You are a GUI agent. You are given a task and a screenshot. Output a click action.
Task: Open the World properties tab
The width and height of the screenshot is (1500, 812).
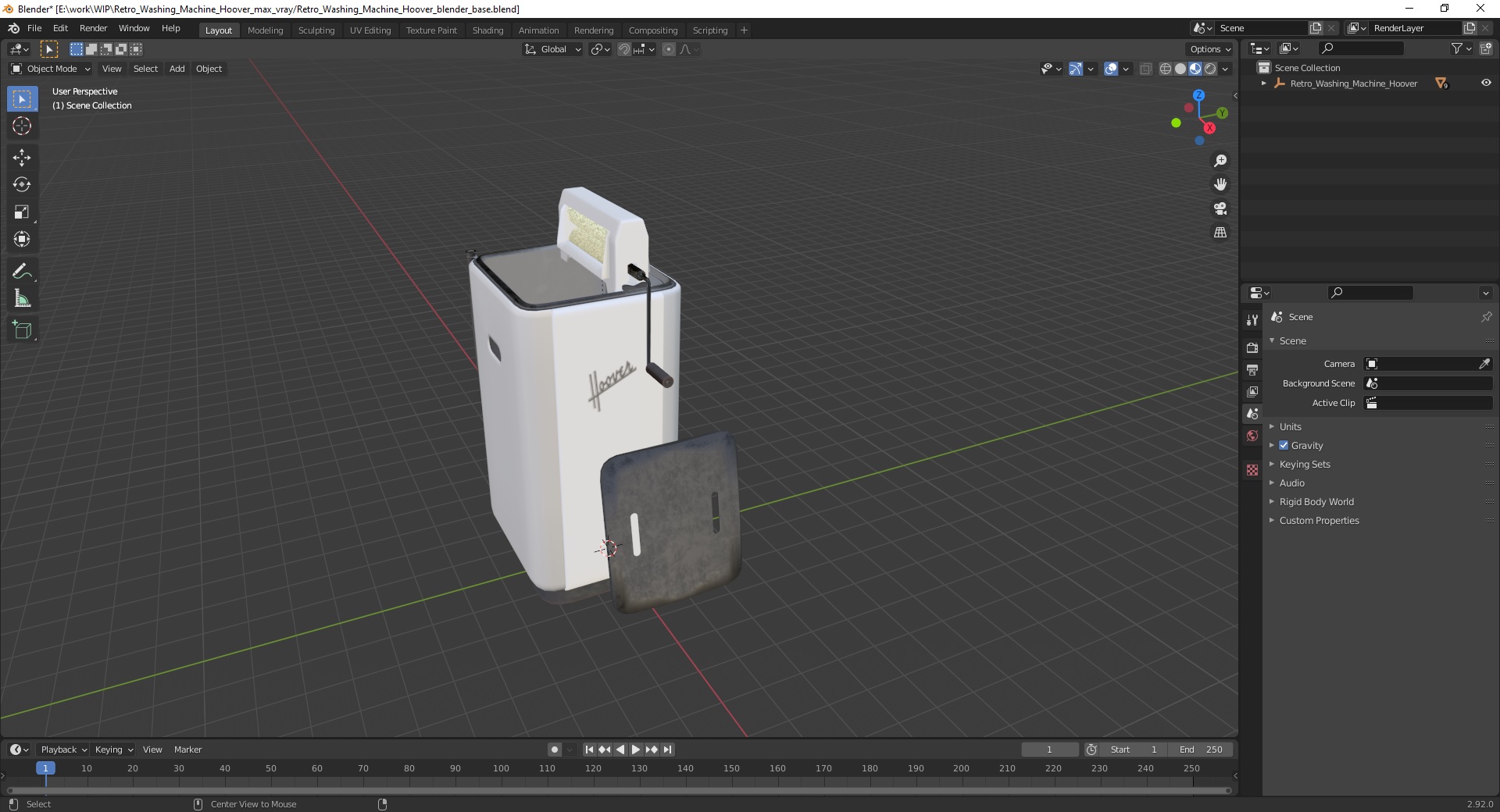point(1252,436)
